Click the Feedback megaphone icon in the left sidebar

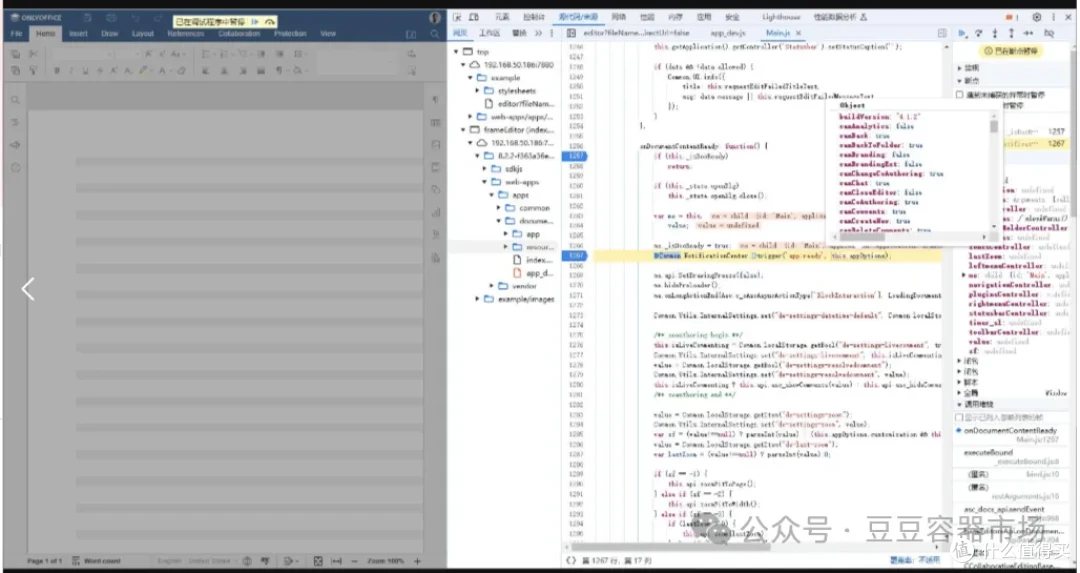pos(15,145)
